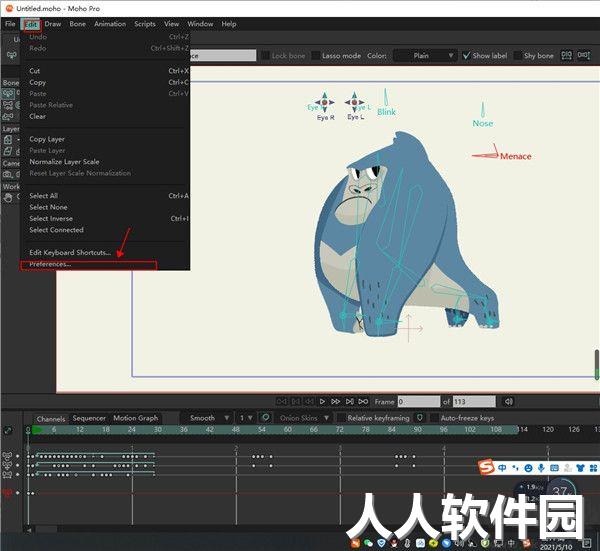The height and width of the screenshot is (551, 600).
Task: Select the Camera tool icon
Action: (8, 175)
